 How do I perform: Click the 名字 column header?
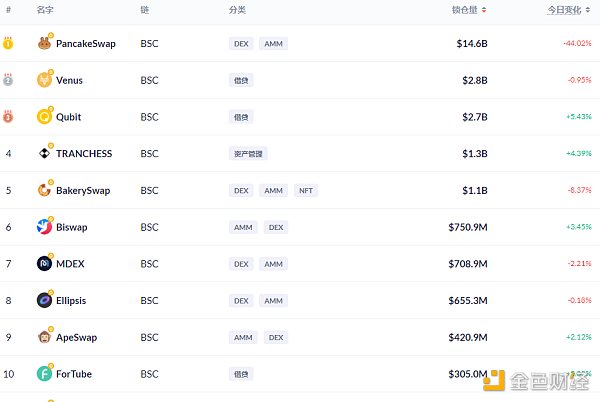[45, 10]
